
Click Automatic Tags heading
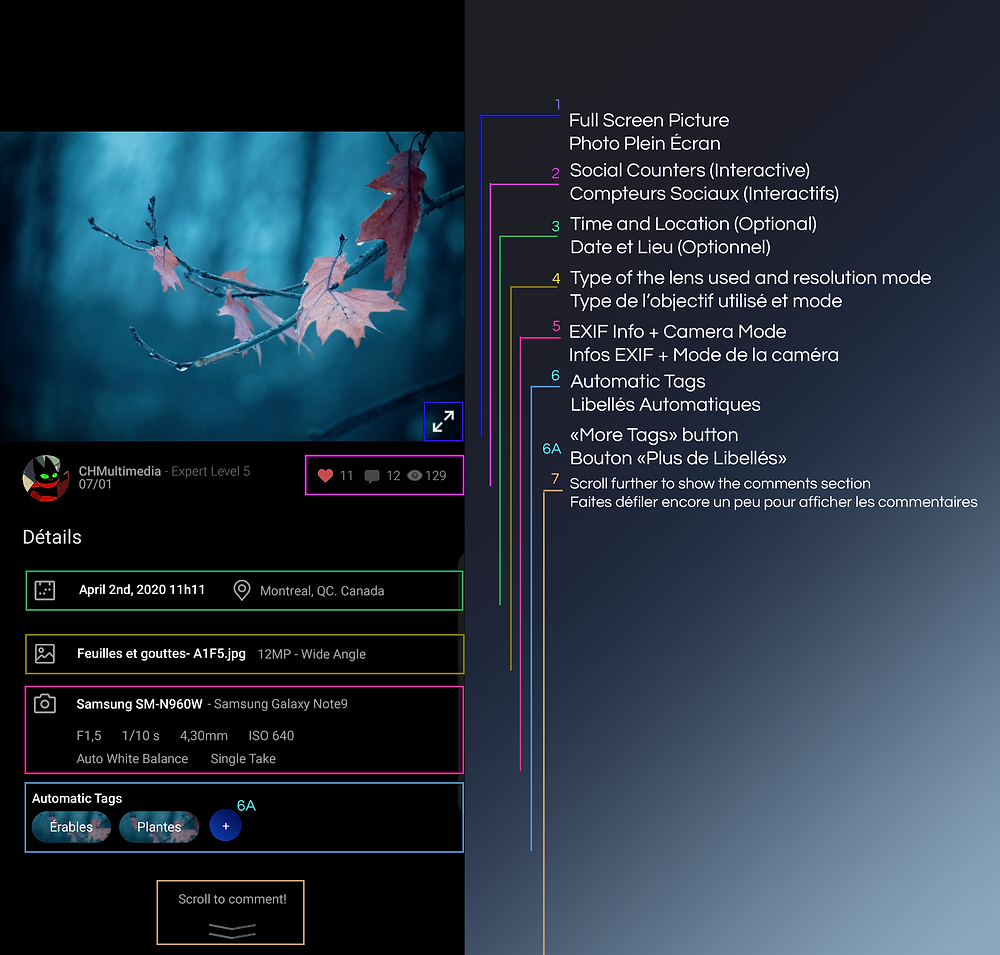(x=77, y=798)
